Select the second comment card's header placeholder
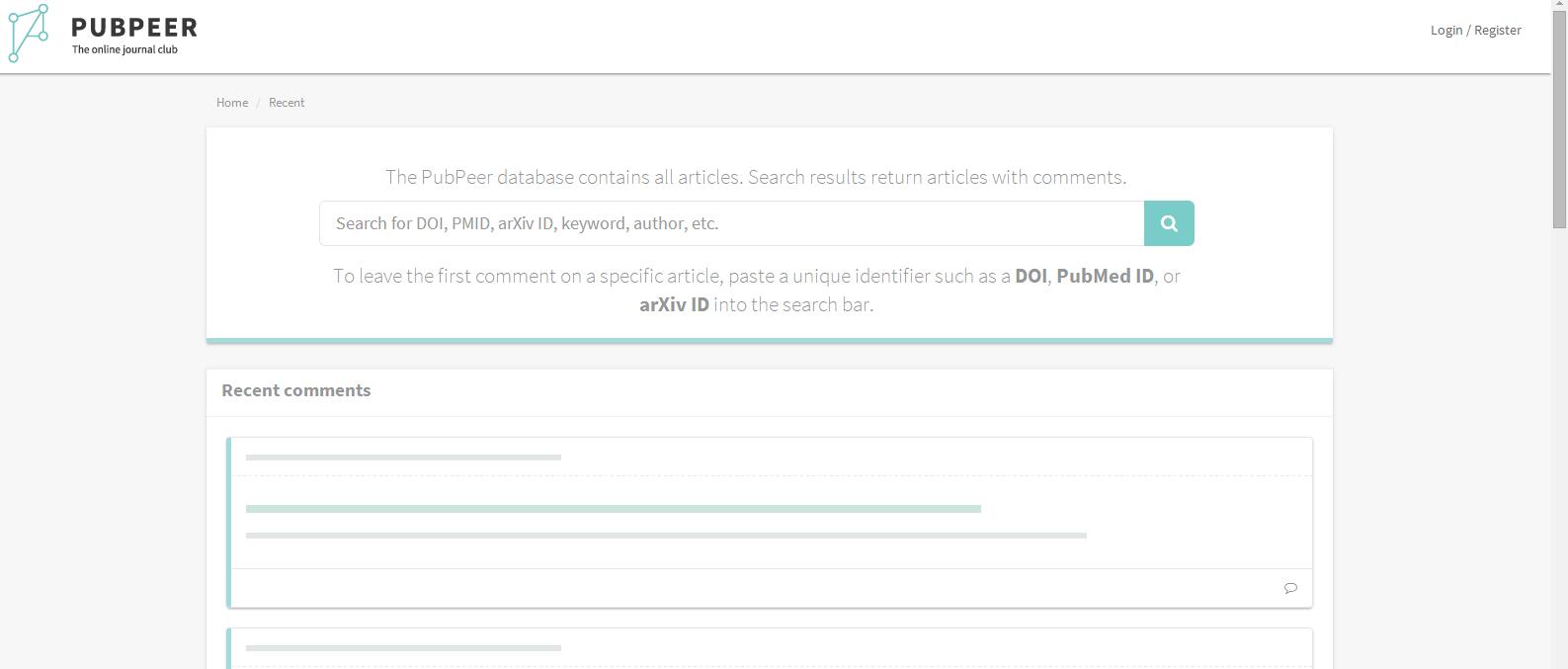Screen dimensions: 1568x669 403,648
